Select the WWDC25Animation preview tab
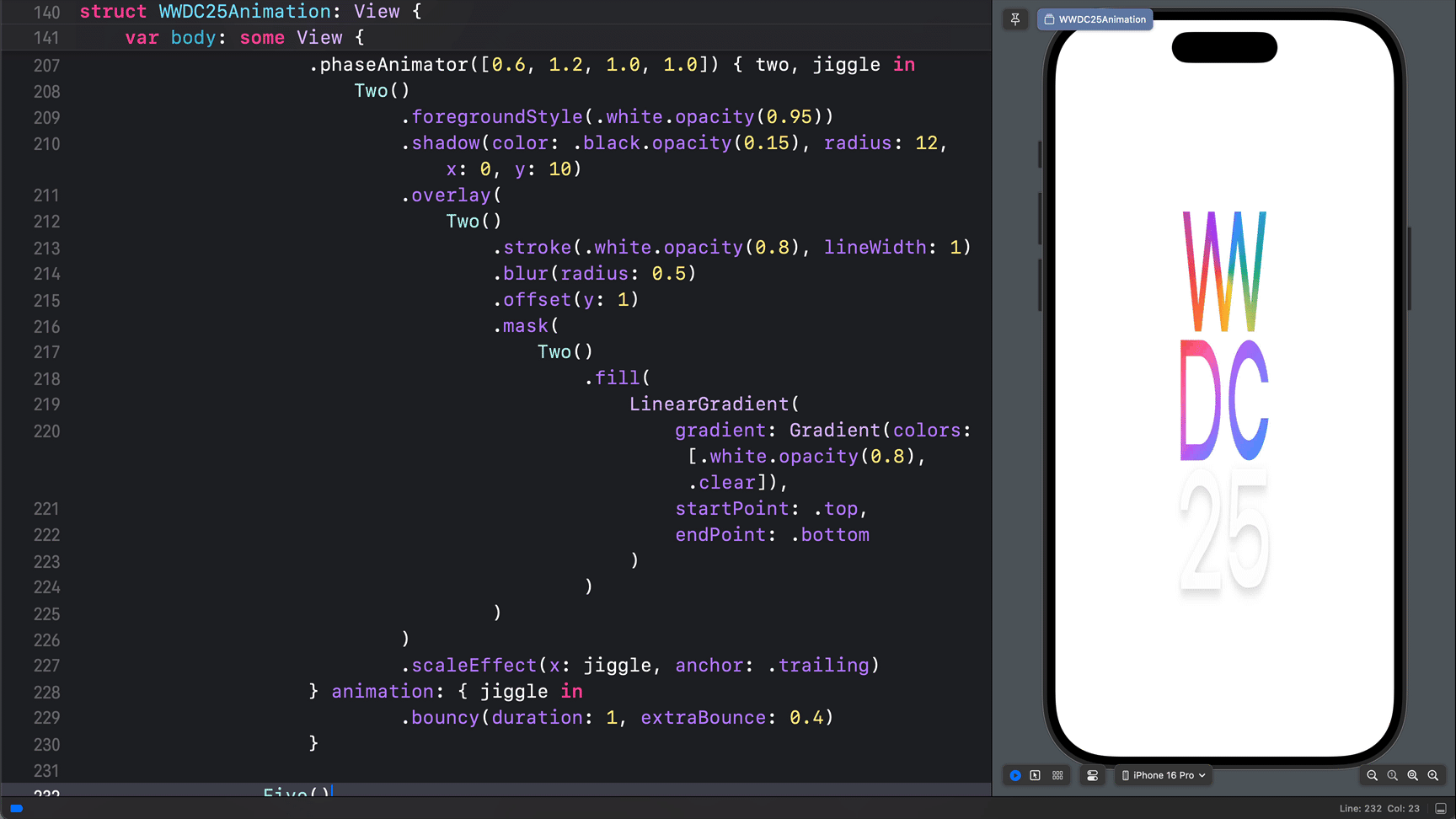This screenshot has width=1456, height=819. tap(1095, 19)
